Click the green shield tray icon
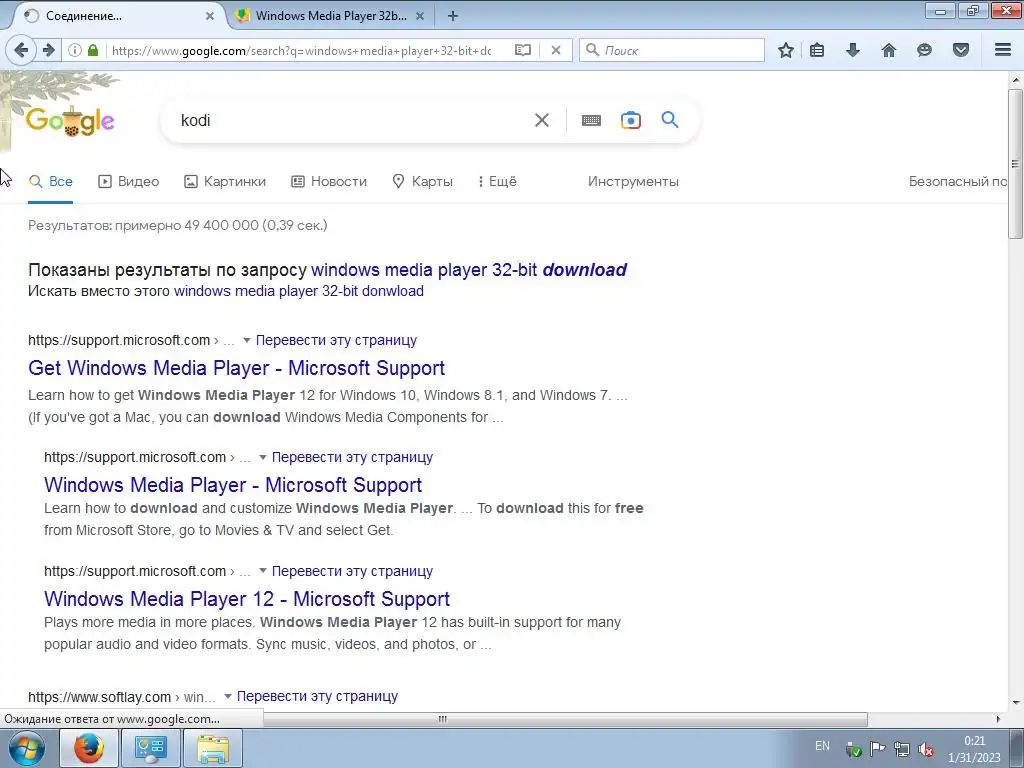This screenshot has height=768, width=1024. (853, 750)
